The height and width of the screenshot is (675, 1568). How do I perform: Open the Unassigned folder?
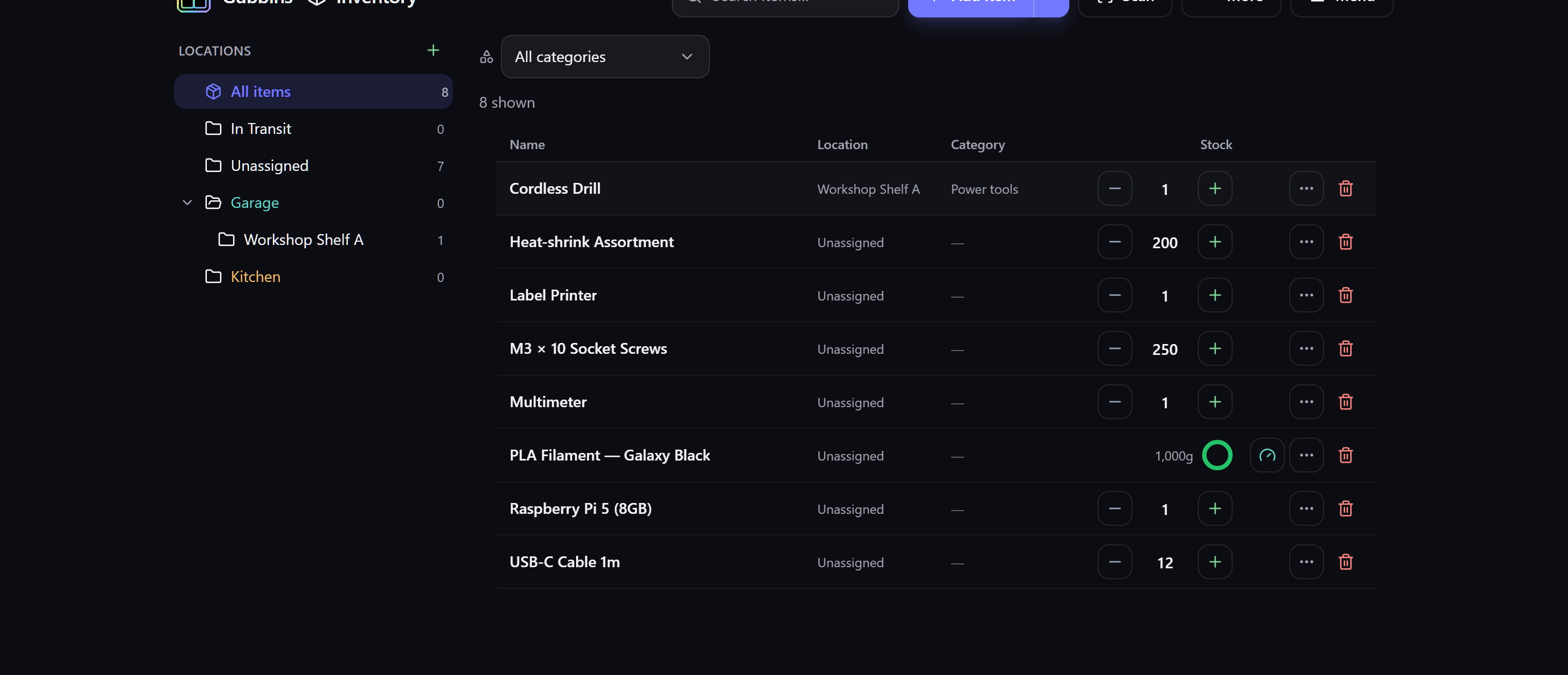(313, 165)
